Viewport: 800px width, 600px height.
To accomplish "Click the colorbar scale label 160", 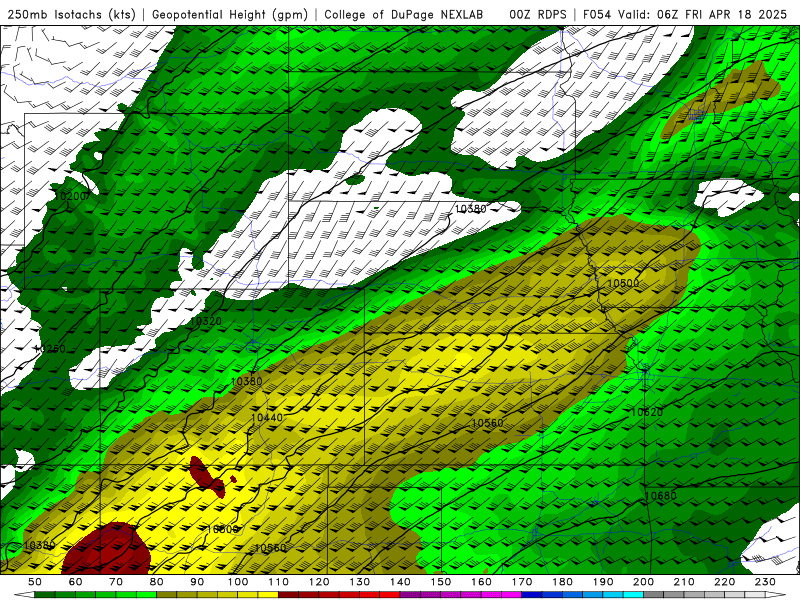I will [x=481, y=582].
